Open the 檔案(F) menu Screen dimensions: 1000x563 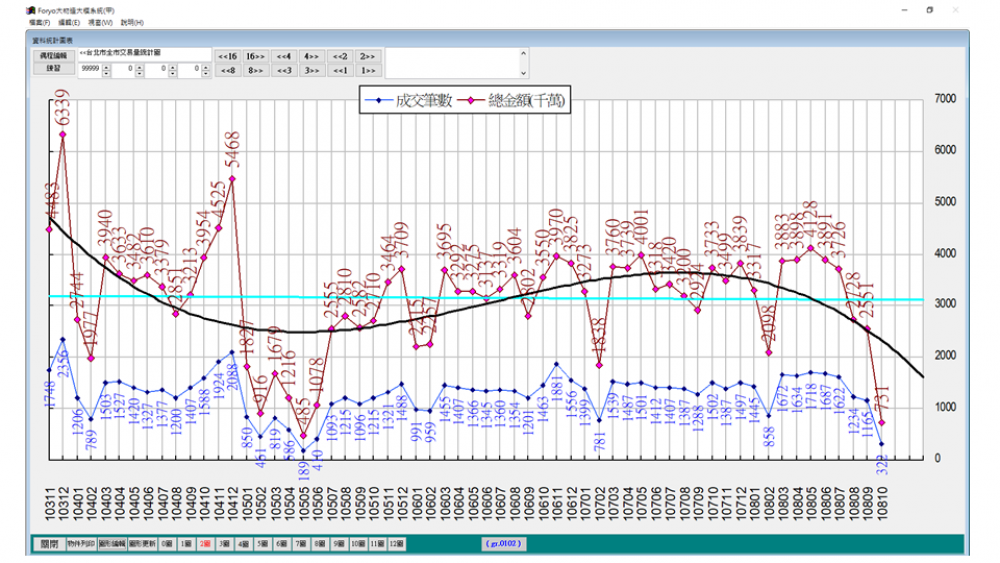[40, 22]
